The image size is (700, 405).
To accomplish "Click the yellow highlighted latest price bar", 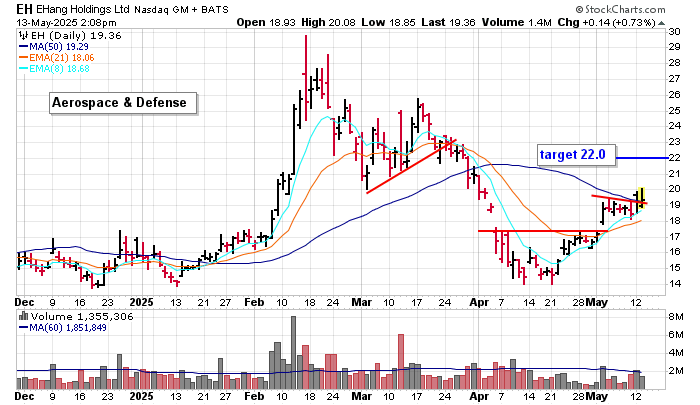I will [x=642, y=198].
